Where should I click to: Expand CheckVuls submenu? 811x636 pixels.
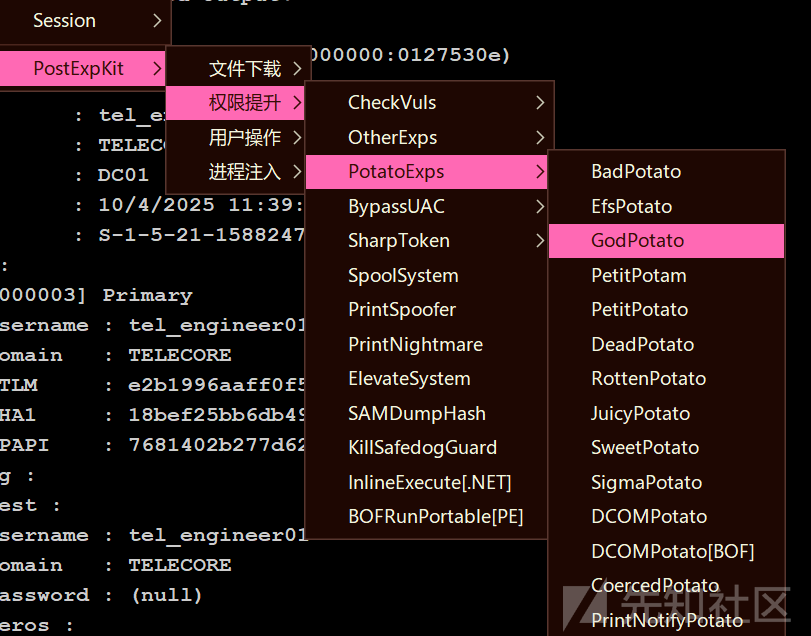(540, 102)
